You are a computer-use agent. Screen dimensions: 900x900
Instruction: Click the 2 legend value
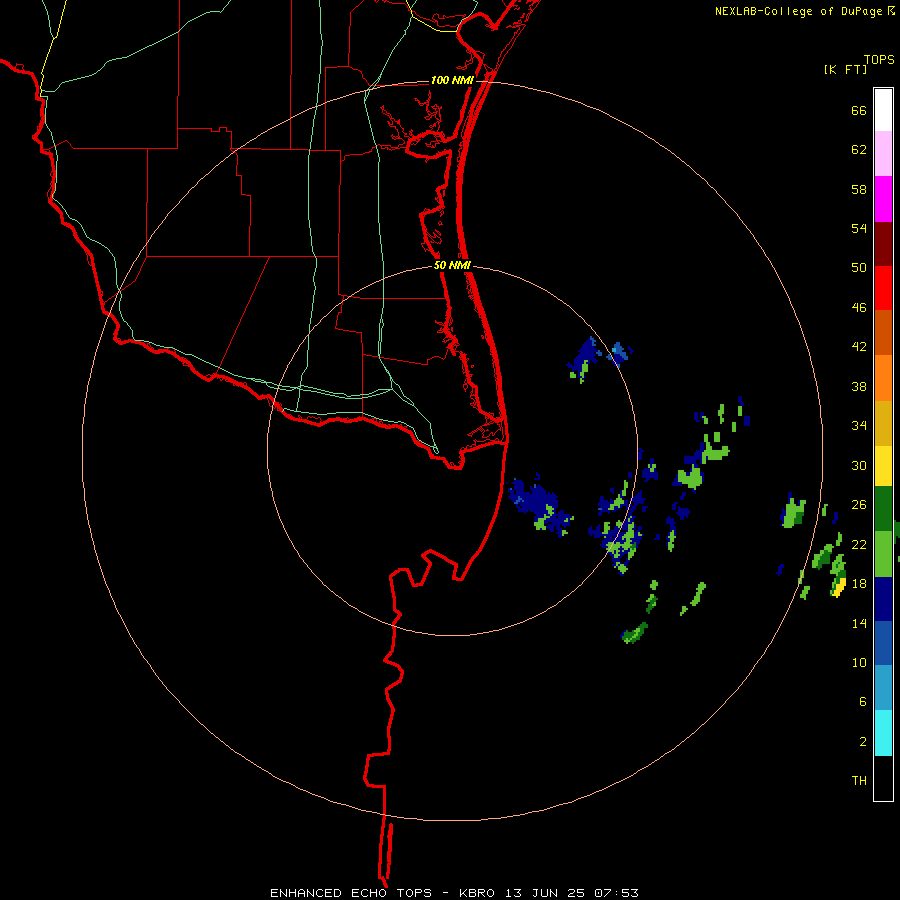tap(862, 742)
